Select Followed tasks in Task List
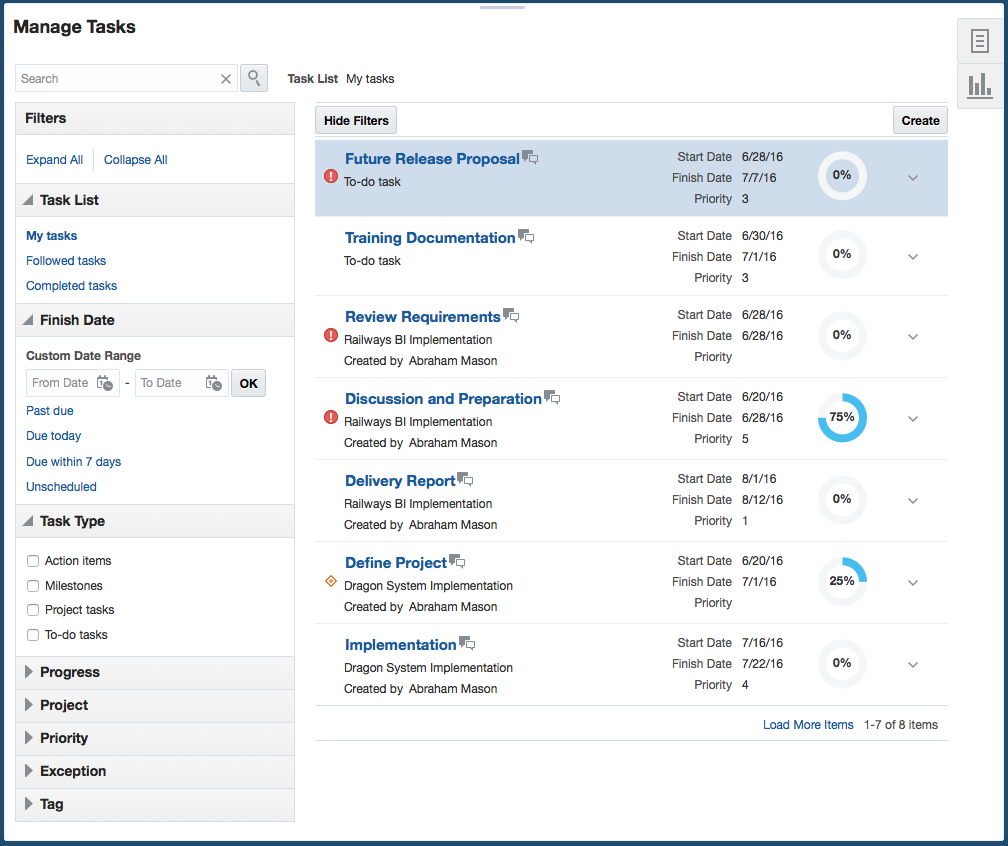Screen dimensions: 1008x846 click(x=66, y=261)
